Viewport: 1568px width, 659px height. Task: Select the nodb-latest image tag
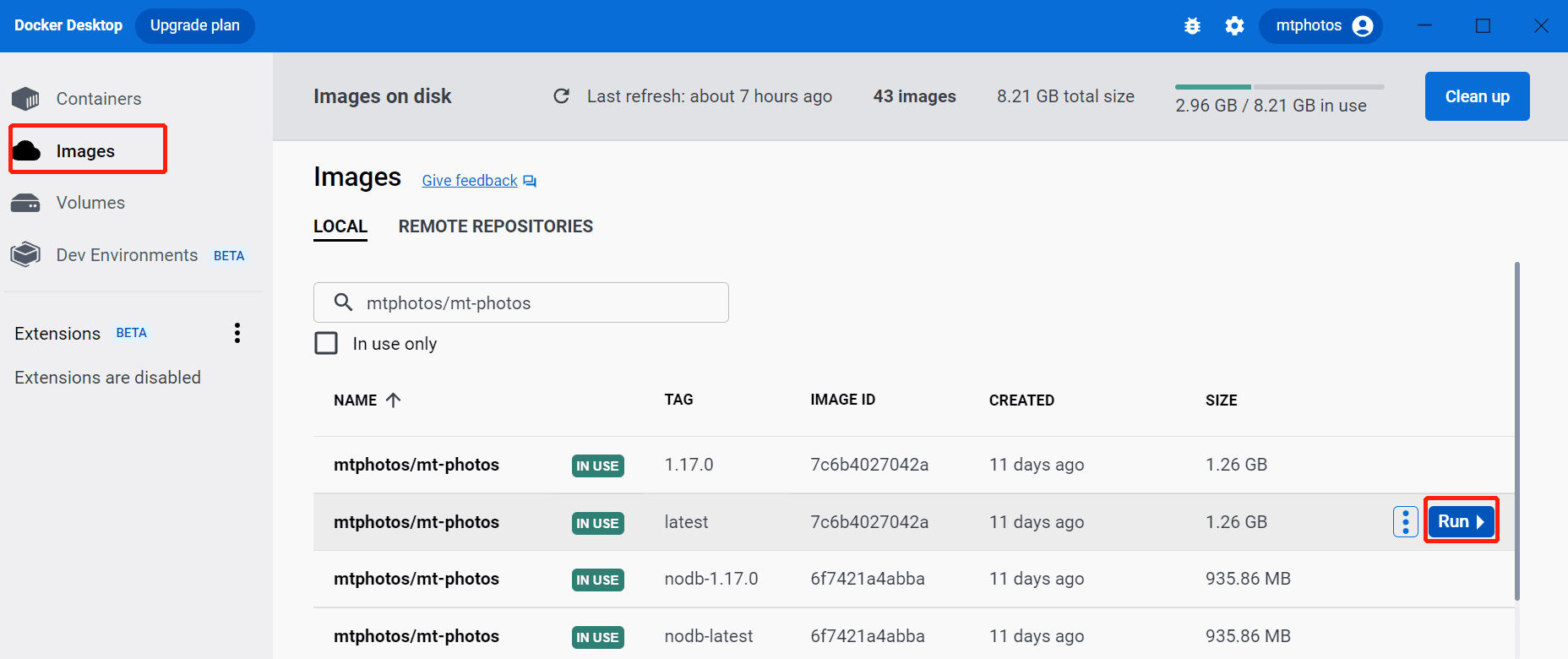tap(708, 636)
